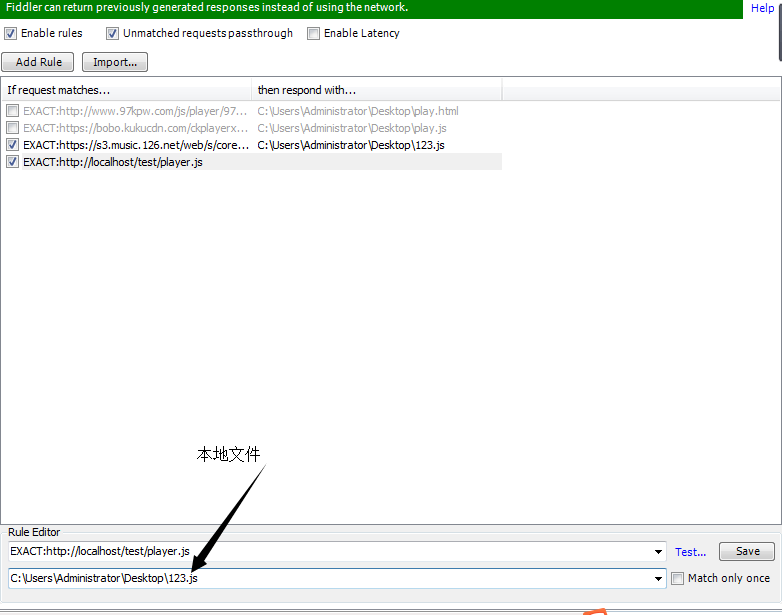782x615 pixels.
Task: Enable the Latency checkbox
Action: coord(313,33)
